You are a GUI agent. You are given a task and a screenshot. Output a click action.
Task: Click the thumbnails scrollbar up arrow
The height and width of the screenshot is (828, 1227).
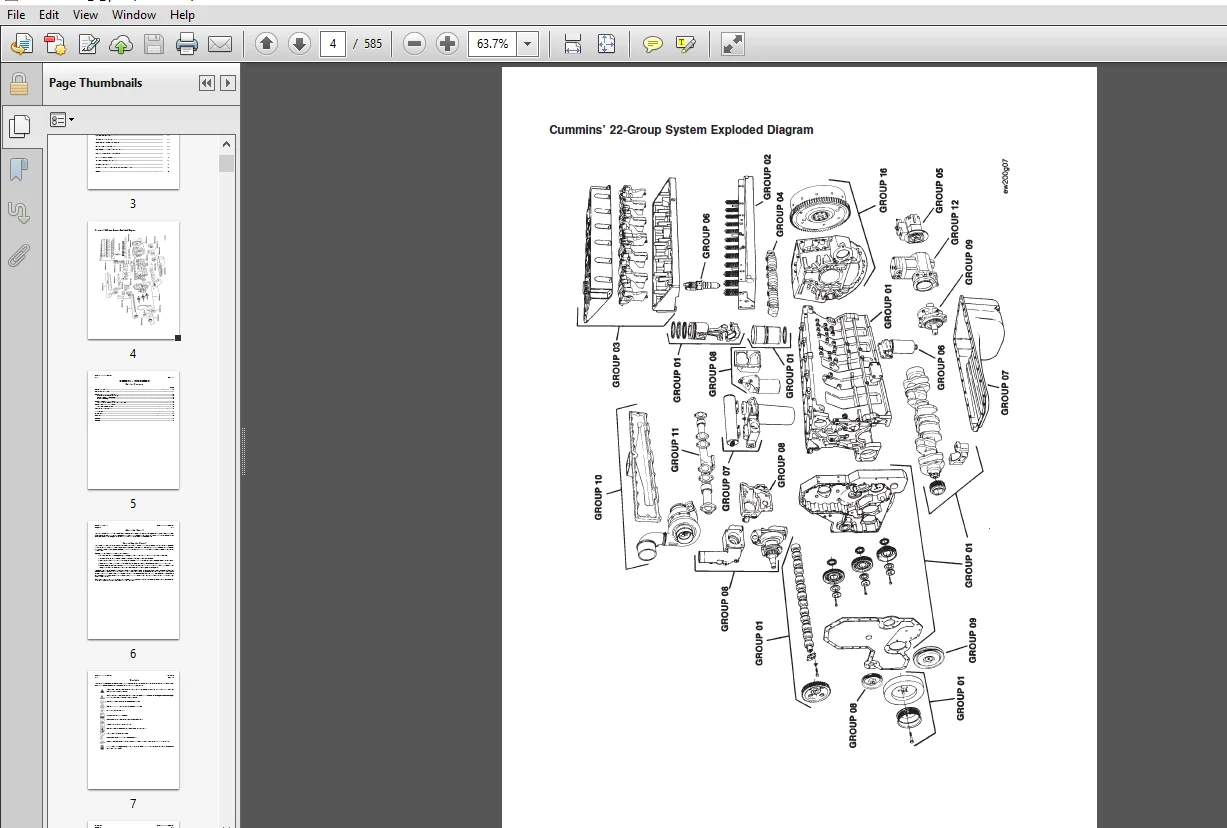pos(227,144)
